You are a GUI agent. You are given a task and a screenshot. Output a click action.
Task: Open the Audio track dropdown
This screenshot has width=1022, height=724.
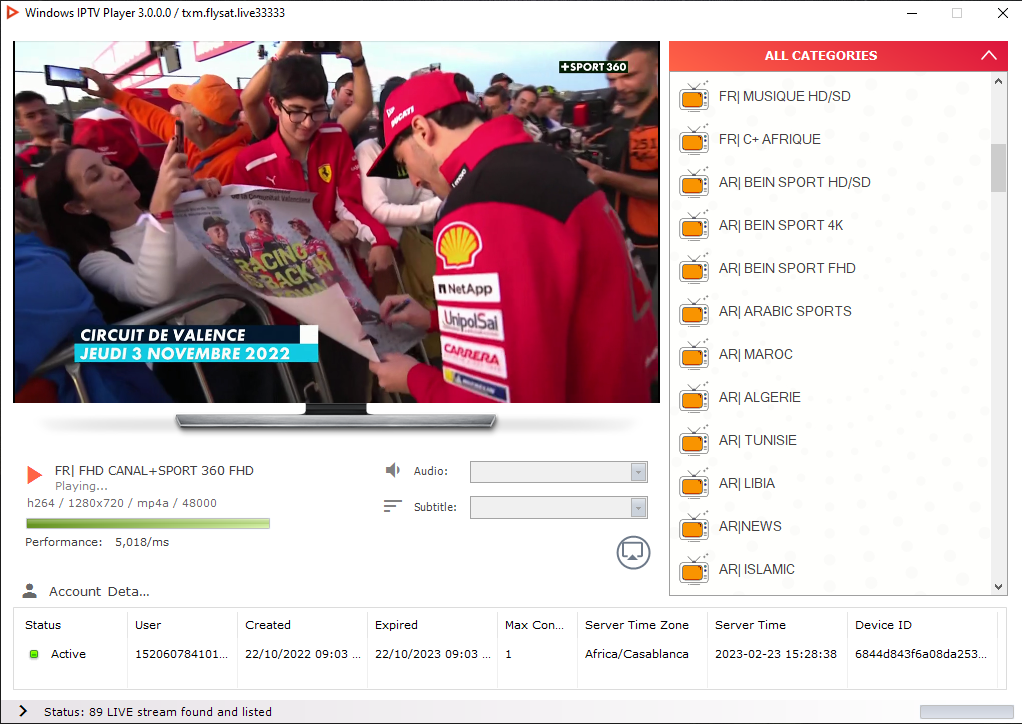coord(559,472)
